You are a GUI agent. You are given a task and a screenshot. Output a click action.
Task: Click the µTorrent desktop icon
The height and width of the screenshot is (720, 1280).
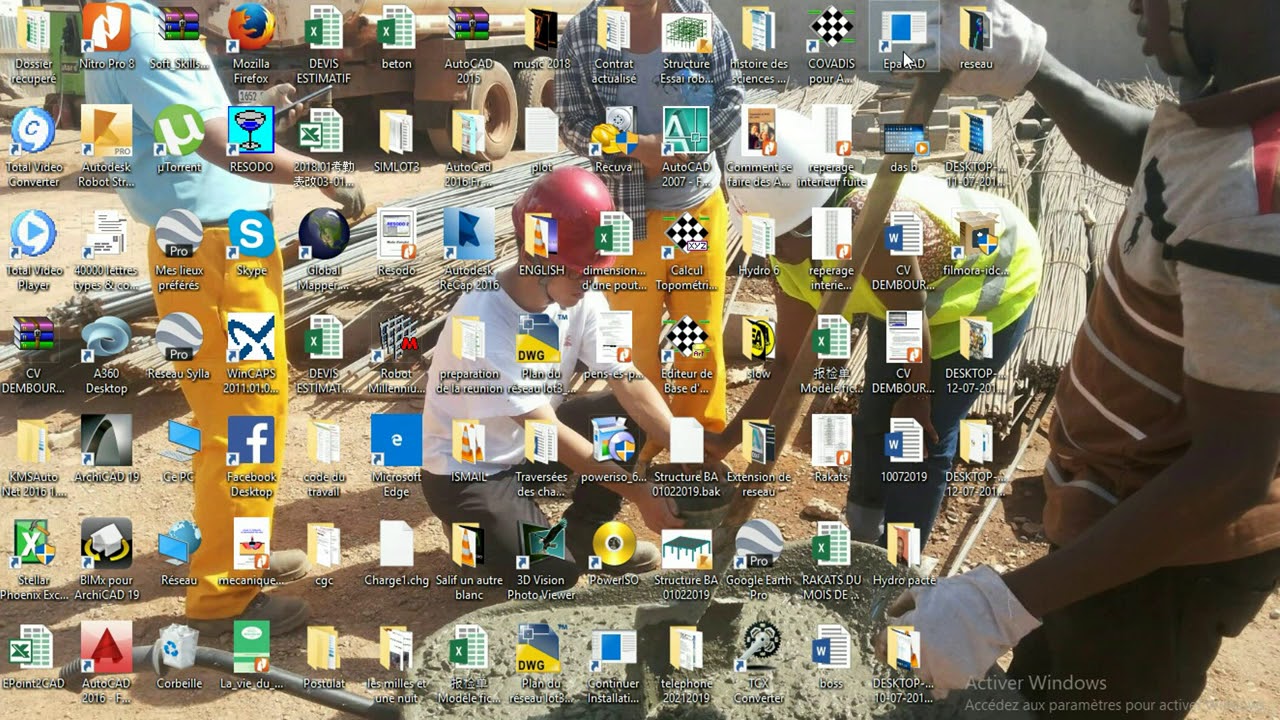[x=179, y=141]
